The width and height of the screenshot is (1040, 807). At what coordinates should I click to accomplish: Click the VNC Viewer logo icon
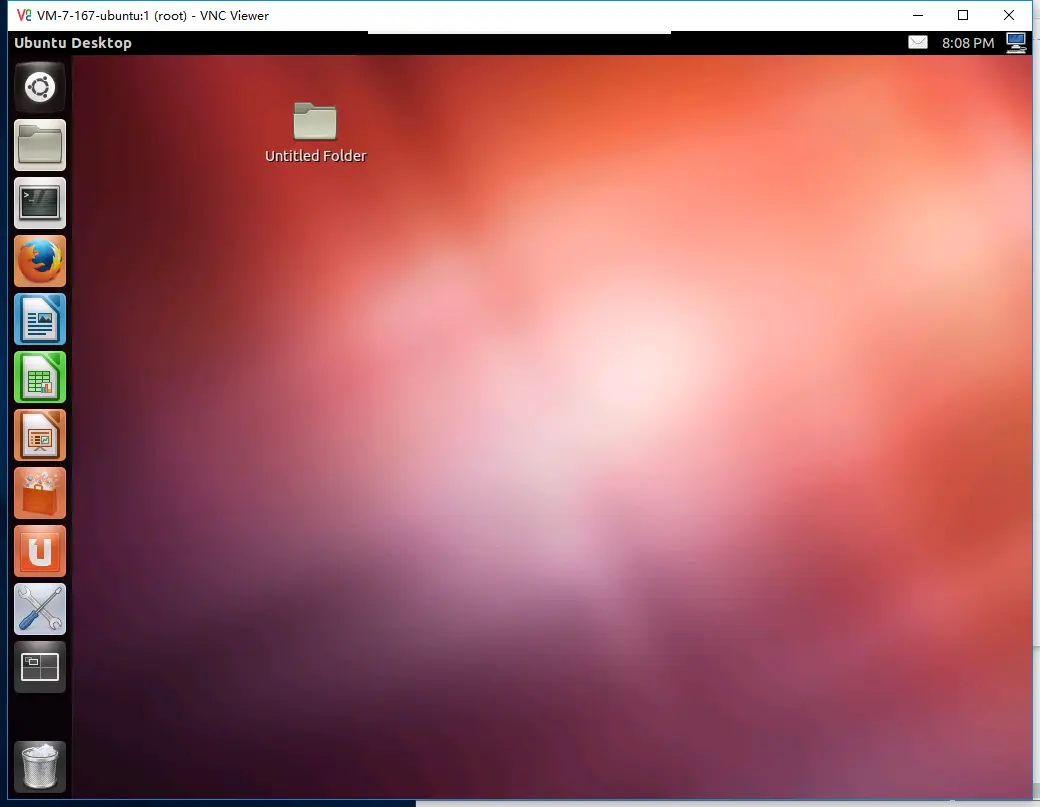point(24,15)
